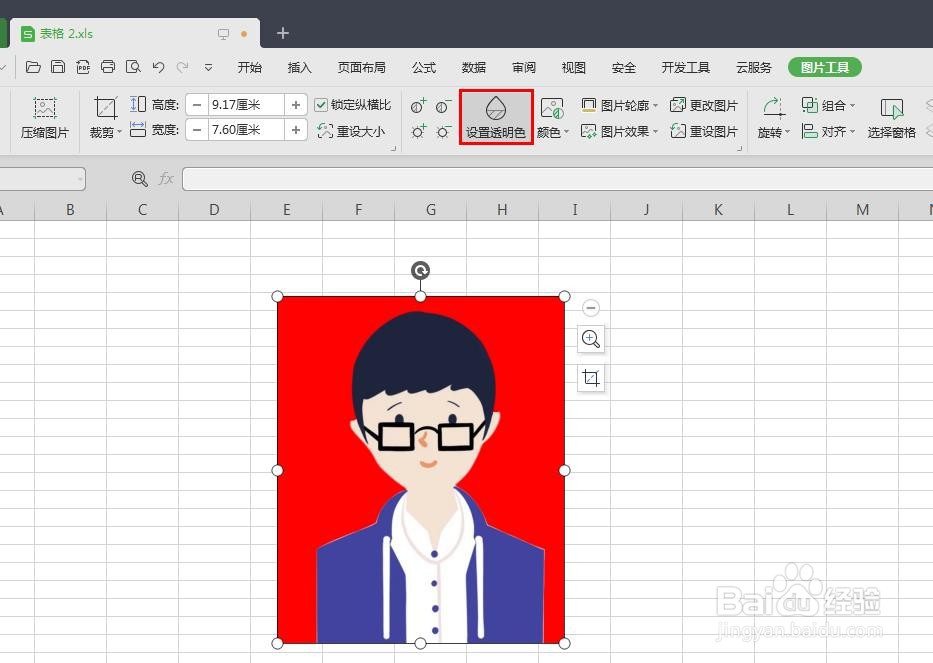Open the Name Box dropdown
933x663 pixels.
pos(80,179)
